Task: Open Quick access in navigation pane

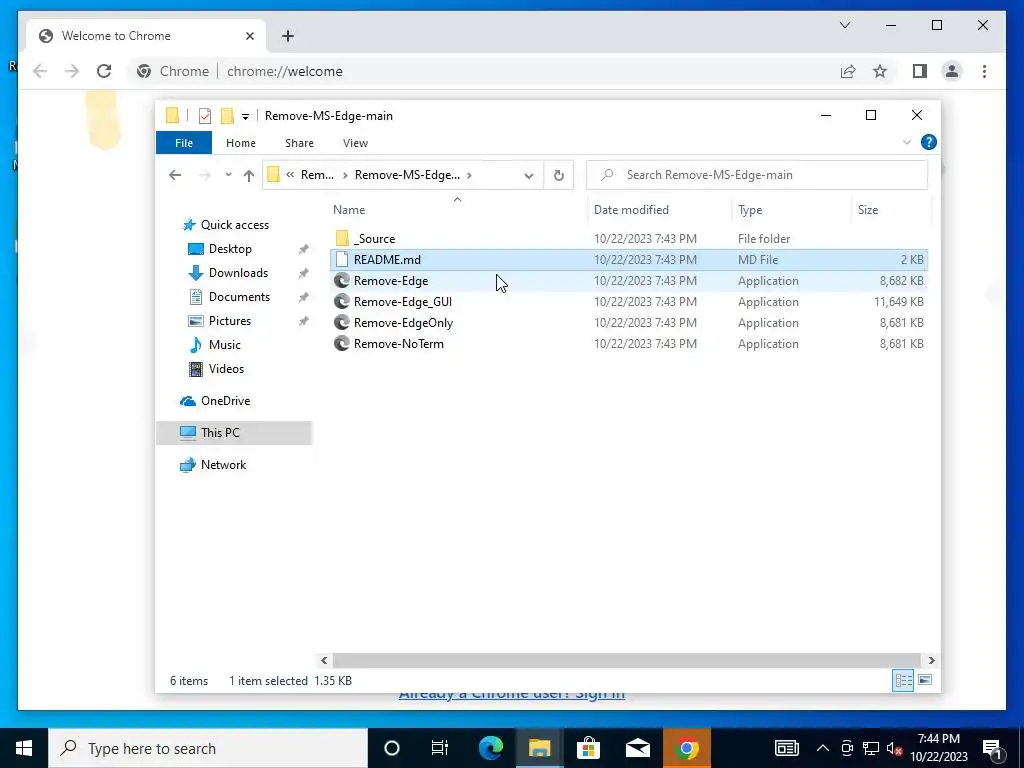Action: tap(234, 225)
